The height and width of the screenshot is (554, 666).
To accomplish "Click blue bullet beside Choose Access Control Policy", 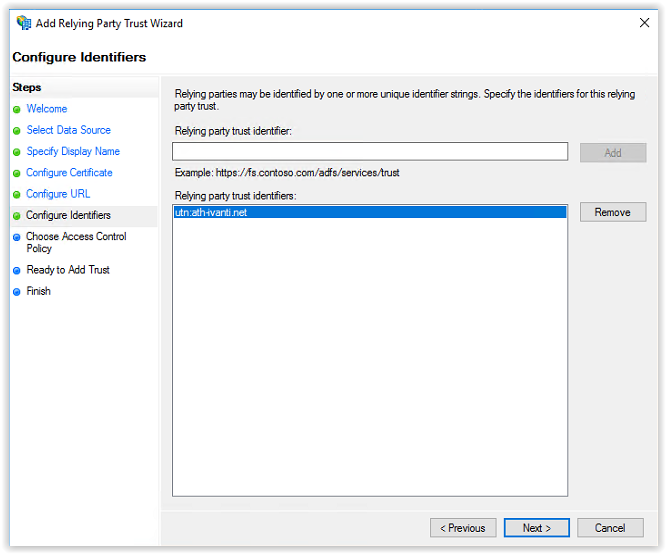I will pyautogui.click(x=17, y=237).
